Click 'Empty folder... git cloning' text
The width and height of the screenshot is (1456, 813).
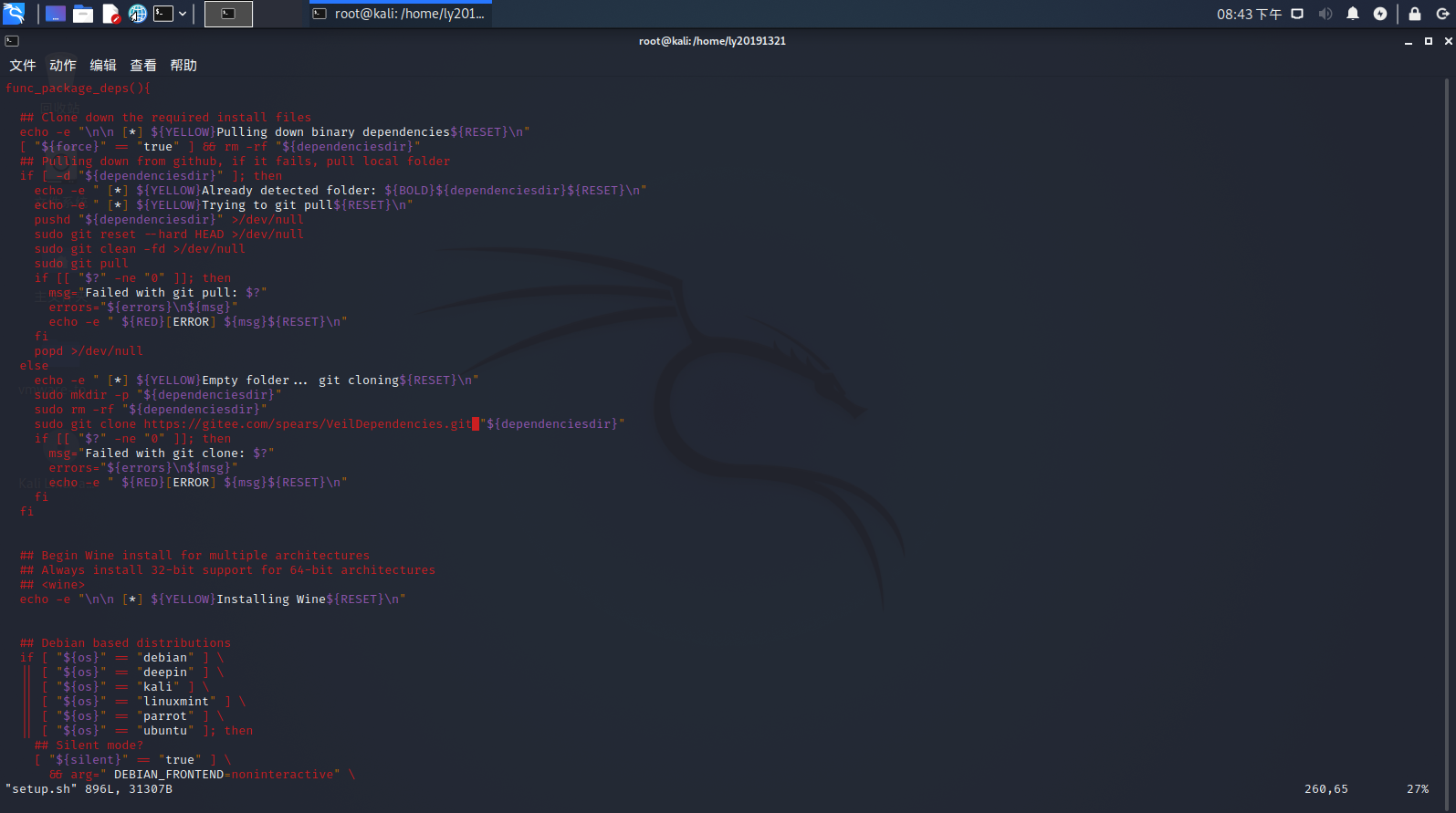[300, 380]
